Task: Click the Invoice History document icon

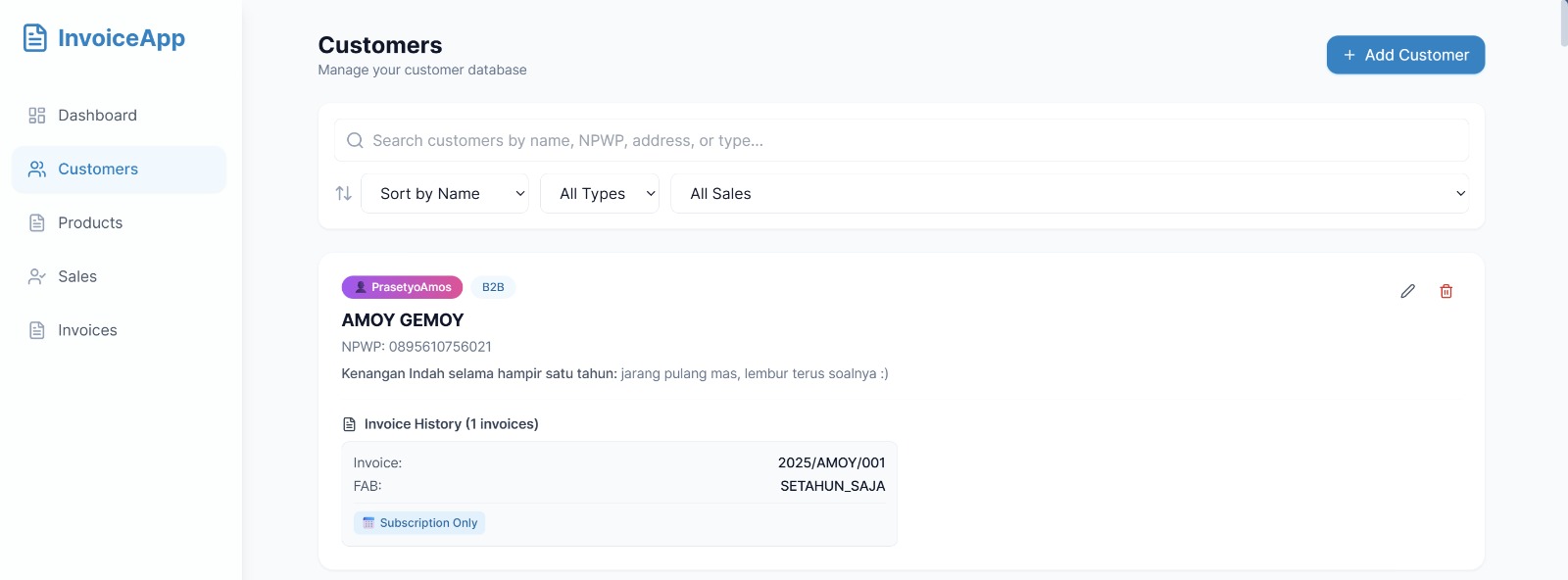Action: pos(349,424)
